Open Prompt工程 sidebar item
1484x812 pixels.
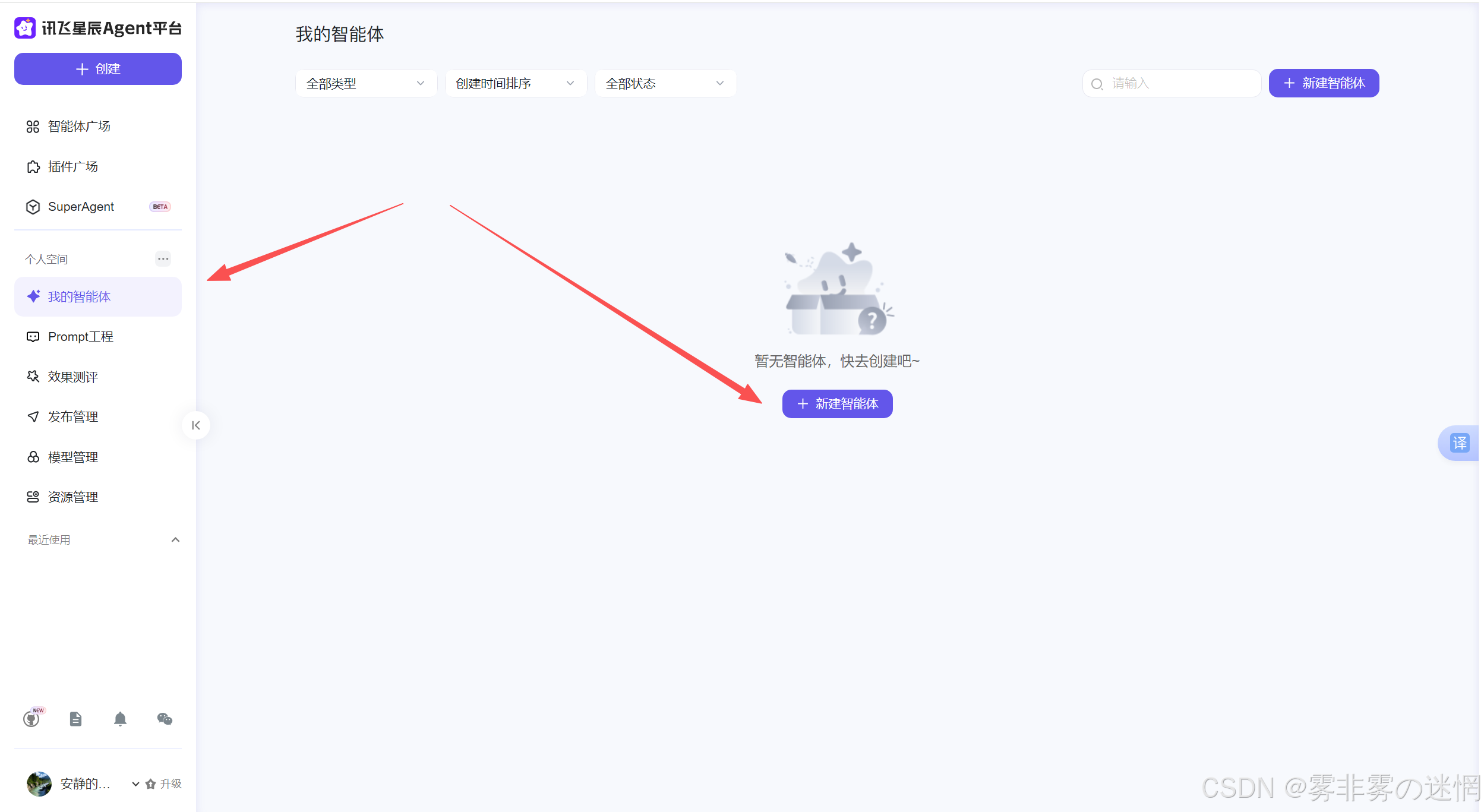click(x=81, y=337)
